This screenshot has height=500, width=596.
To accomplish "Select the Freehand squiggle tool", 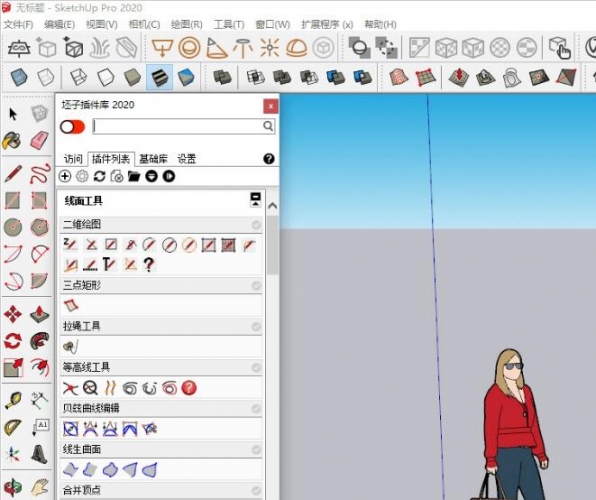I will coord(40,174).
